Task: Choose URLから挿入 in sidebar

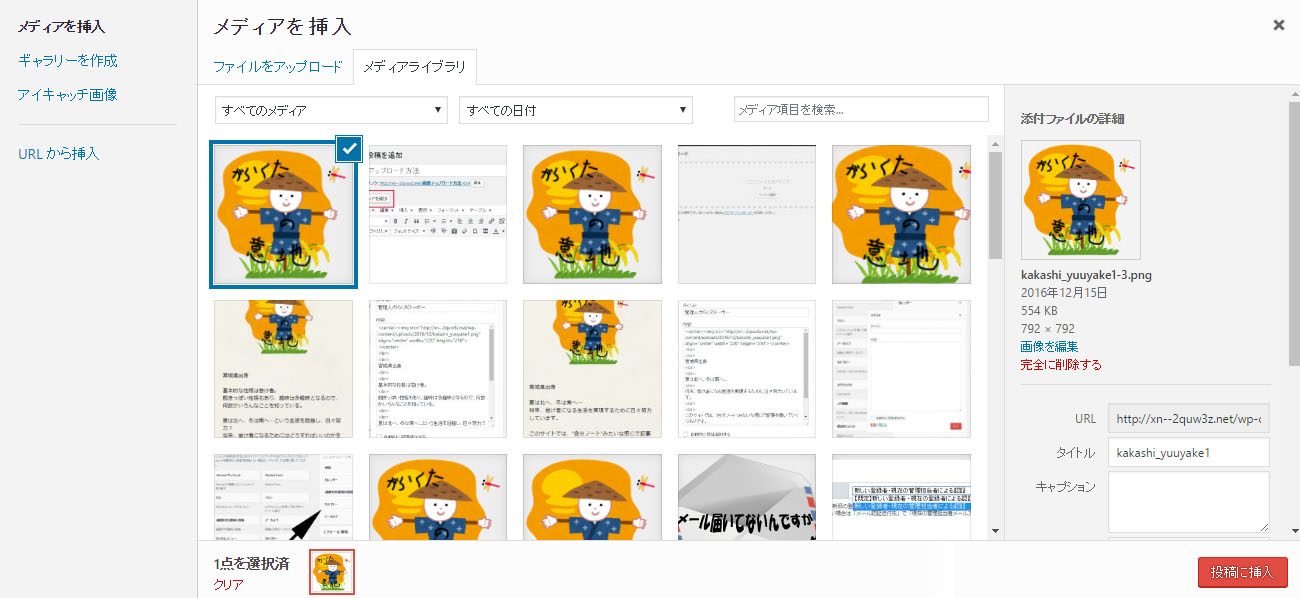Action: (x=59, y=154)
